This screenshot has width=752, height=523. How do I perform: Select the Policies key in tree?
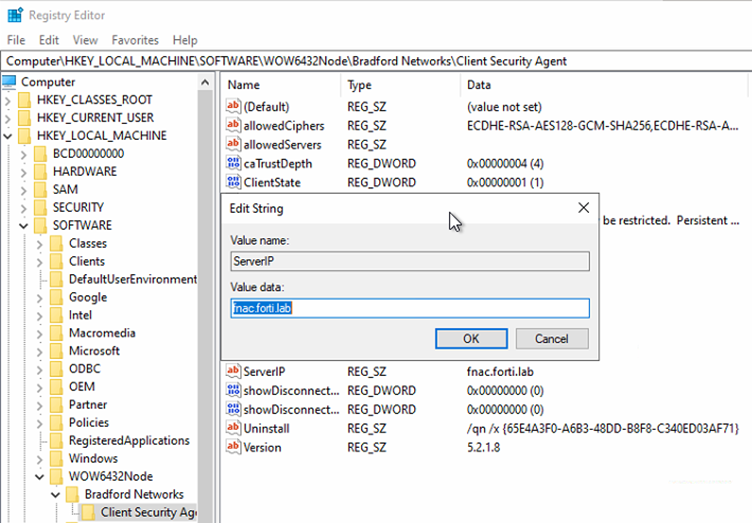click(x=87, y=423)
